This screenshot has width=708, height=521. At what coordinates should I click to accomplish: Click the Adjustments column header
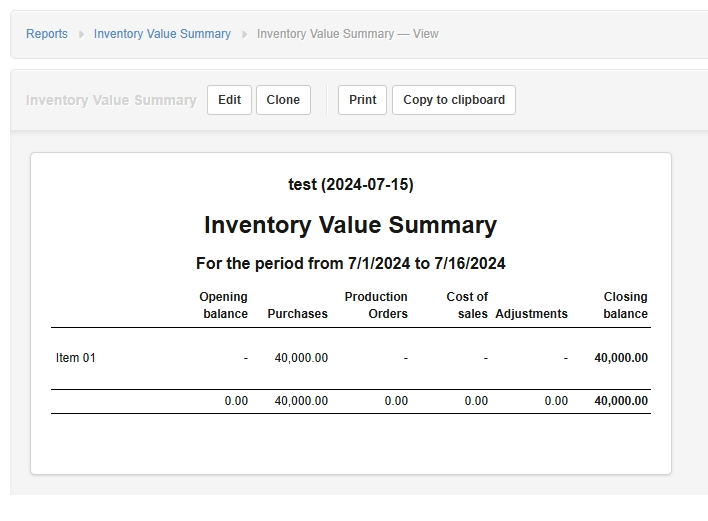(x=531, y=314)
